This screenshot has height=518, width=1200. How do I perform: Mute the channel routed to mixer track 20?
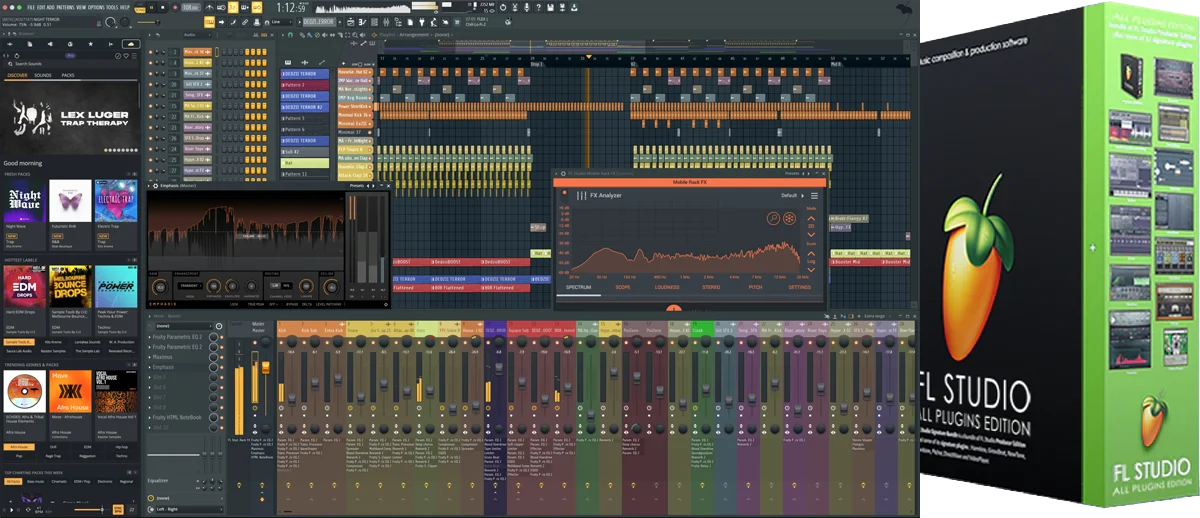tap(150, 84)
